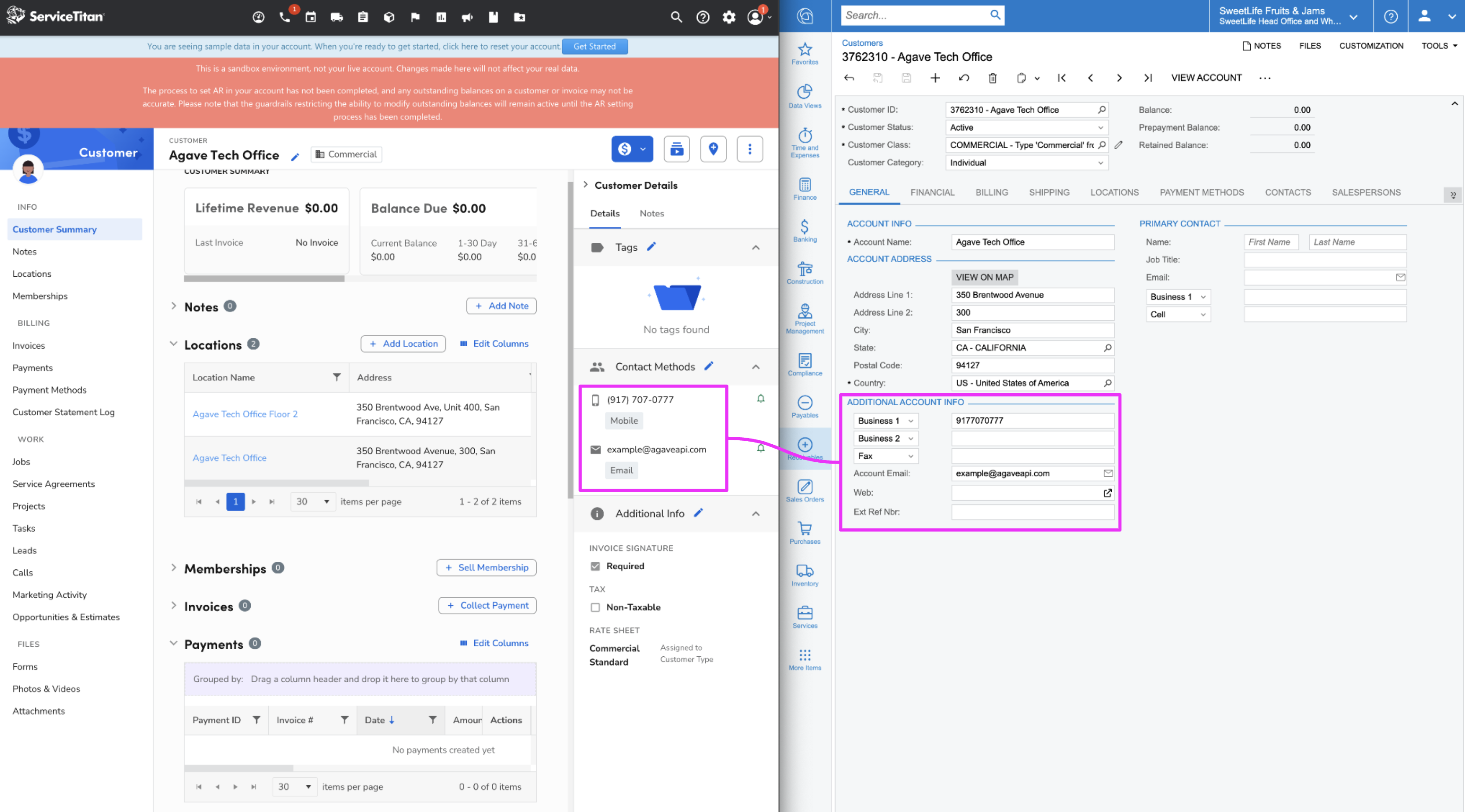Image resolution: width=1465 pixels, height=812 pixels.
Task: Edit customer name with pencil icon
Action: [x=295, y=156]
